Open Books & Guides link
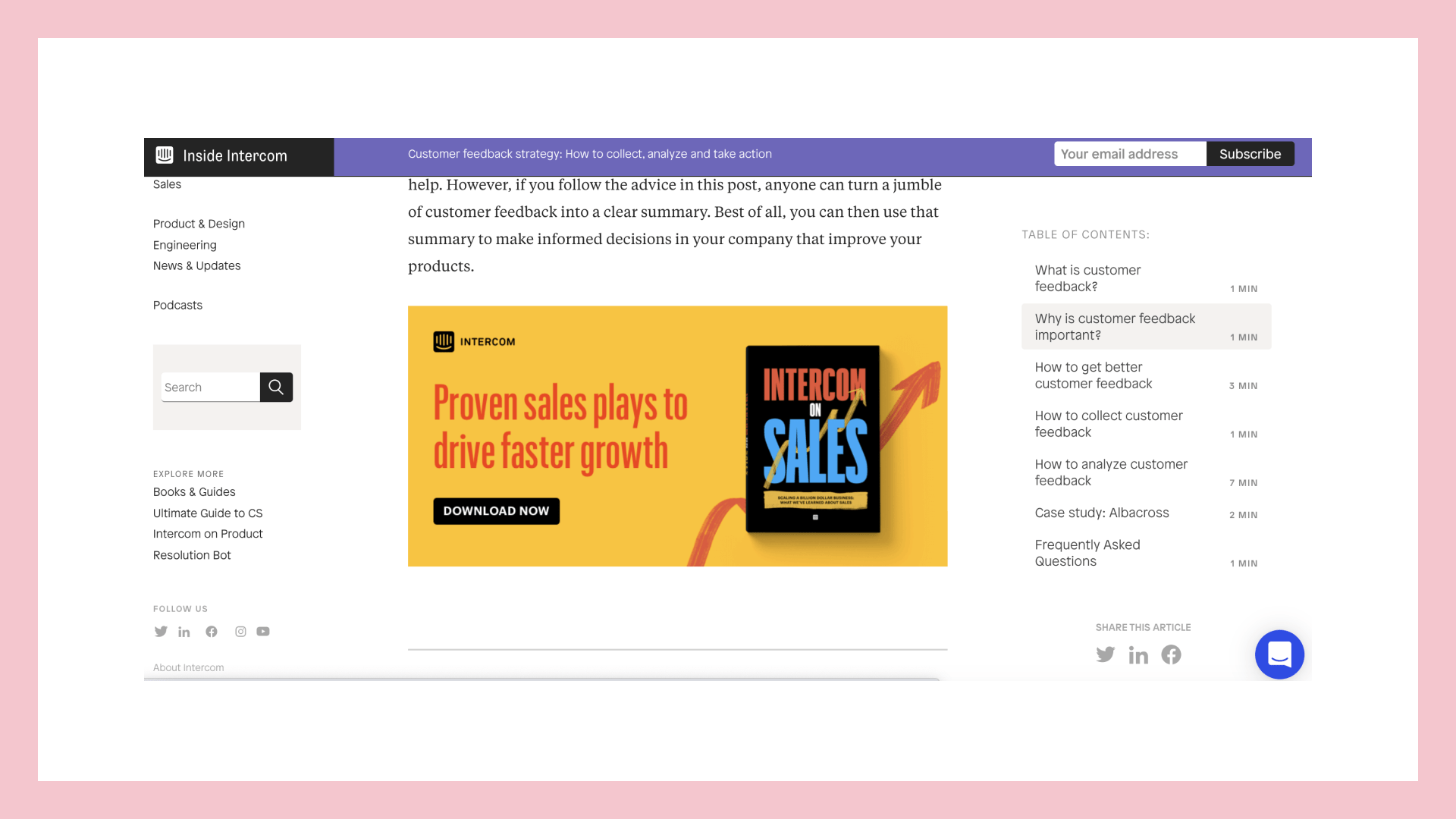The width and height of the screenshot is (1456, 819). pyautogui.click(x=194, y=492)
